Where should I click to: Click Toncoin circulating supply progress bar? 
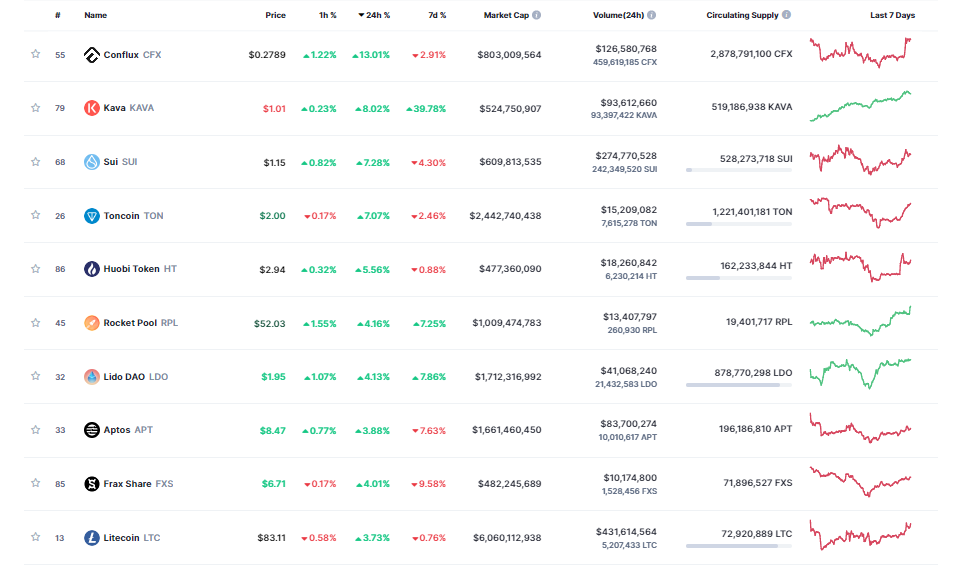739,224
